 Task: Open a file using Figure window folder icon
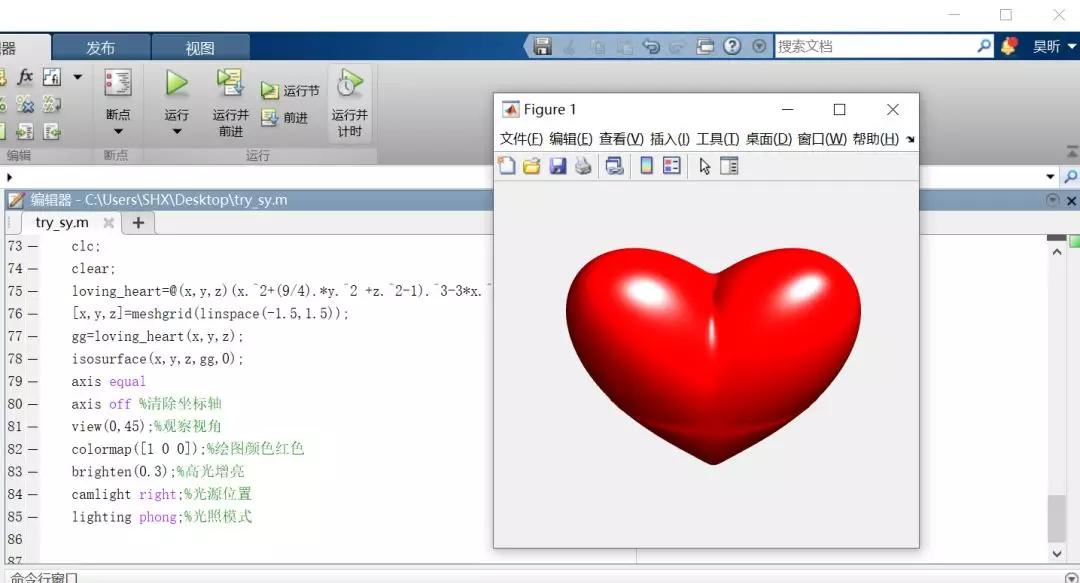[532, 165]
